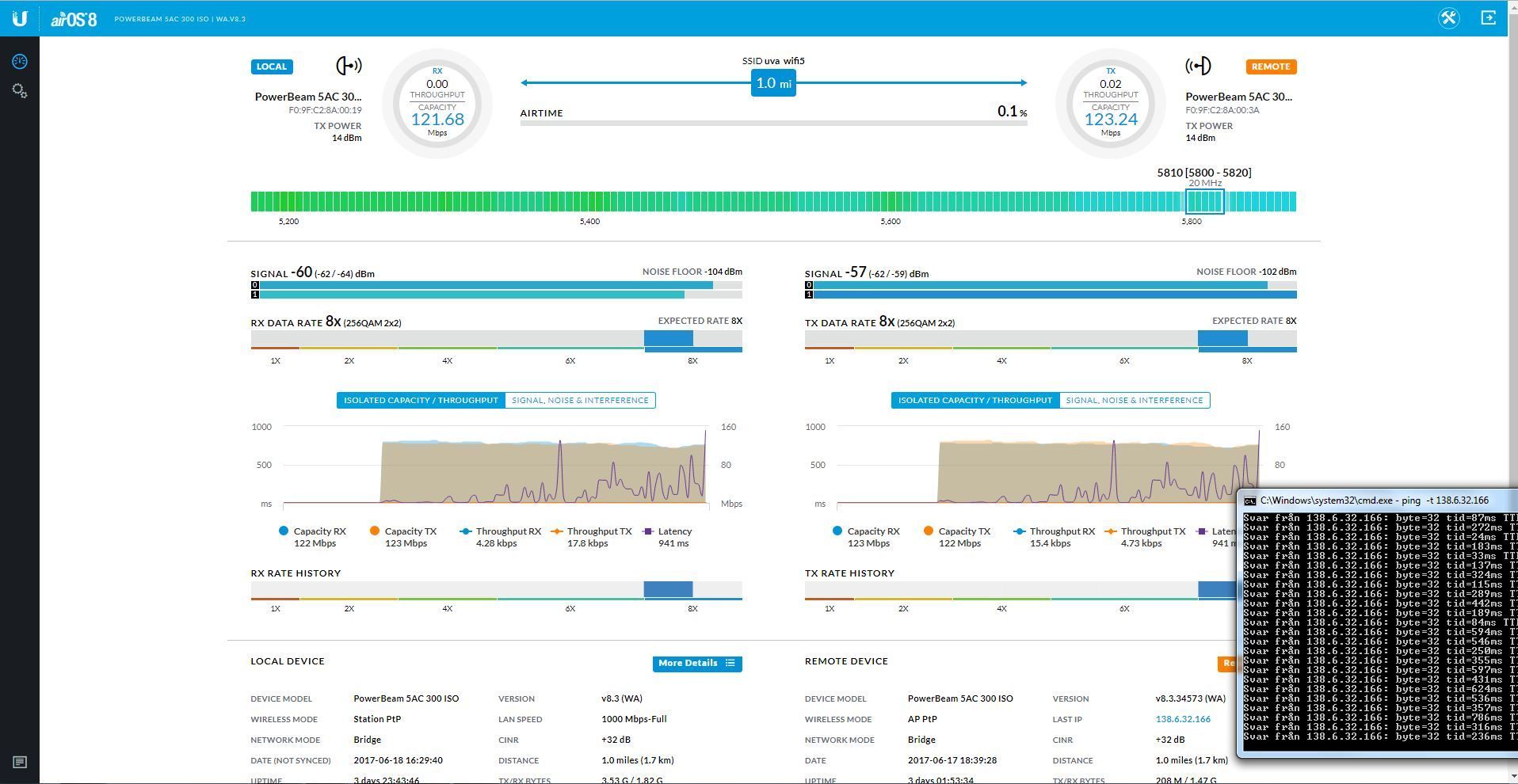Screen dimensions: 1518x784
Task: Click remote signal chain 1 bar
Action: coord(1051,295)
